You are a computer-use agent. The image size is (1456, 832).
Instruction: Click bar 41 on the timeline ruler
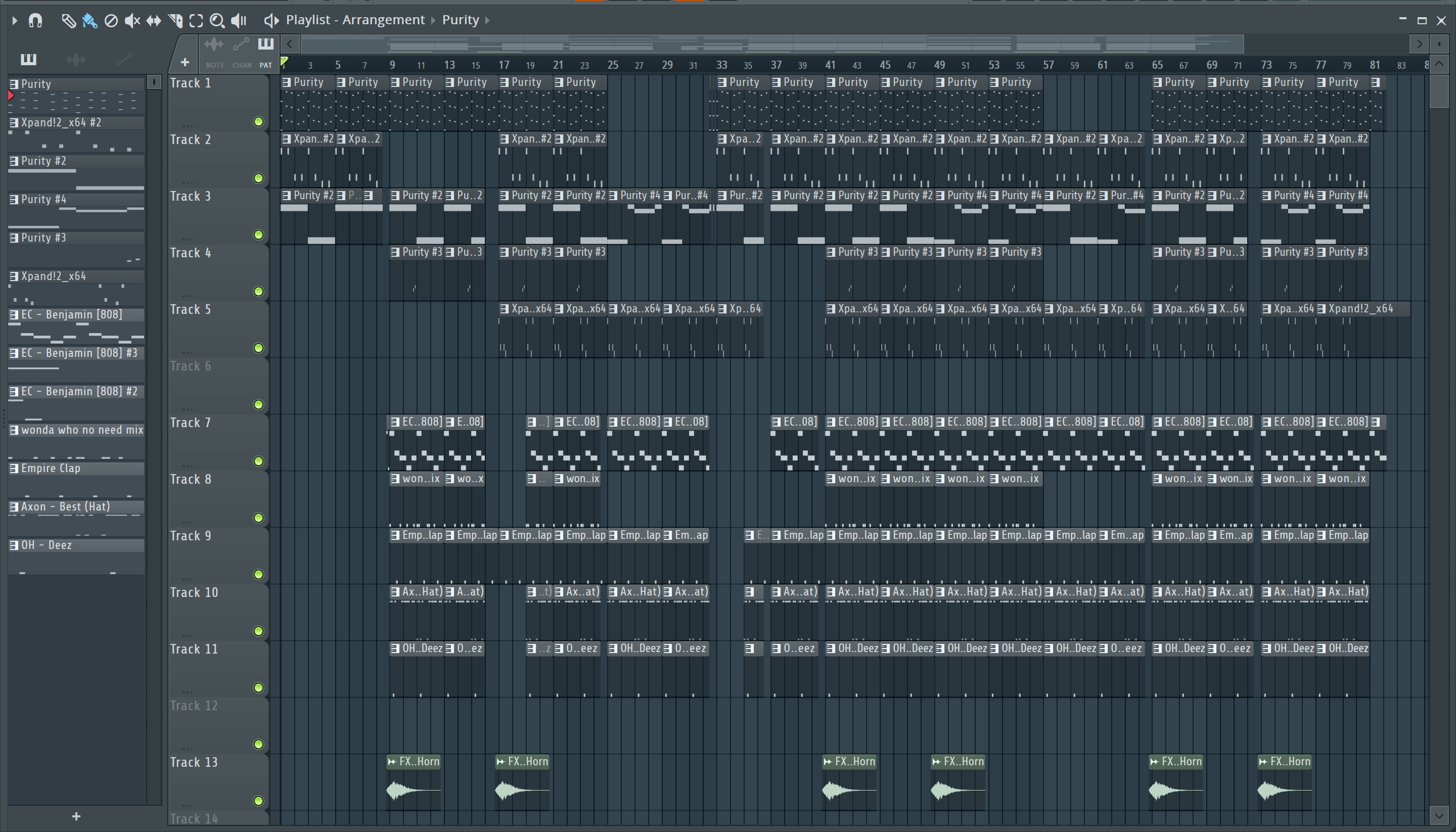tap(830, 65)
